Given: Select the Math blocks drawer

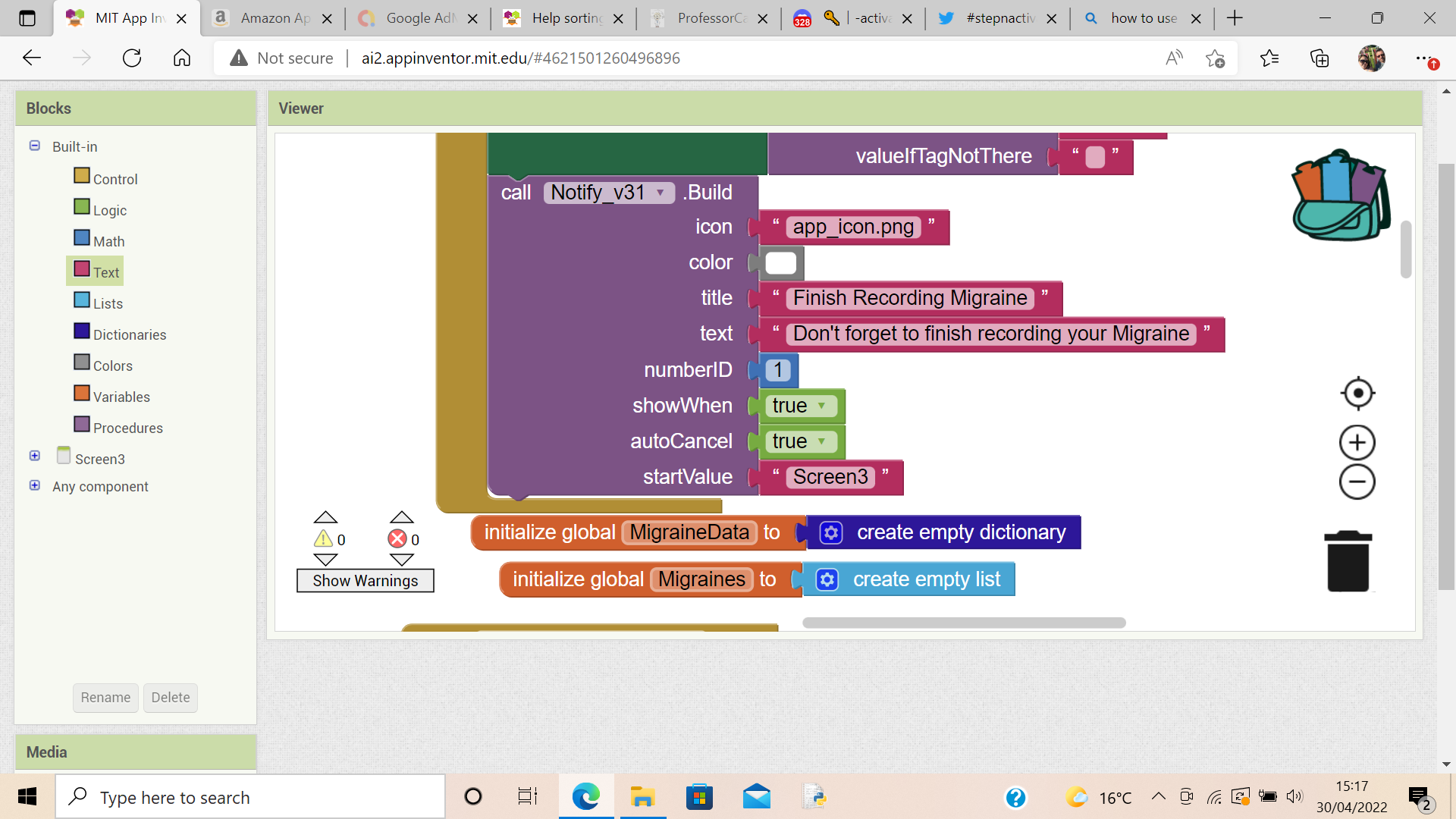Looking at the screenshot, I should 108,240.
